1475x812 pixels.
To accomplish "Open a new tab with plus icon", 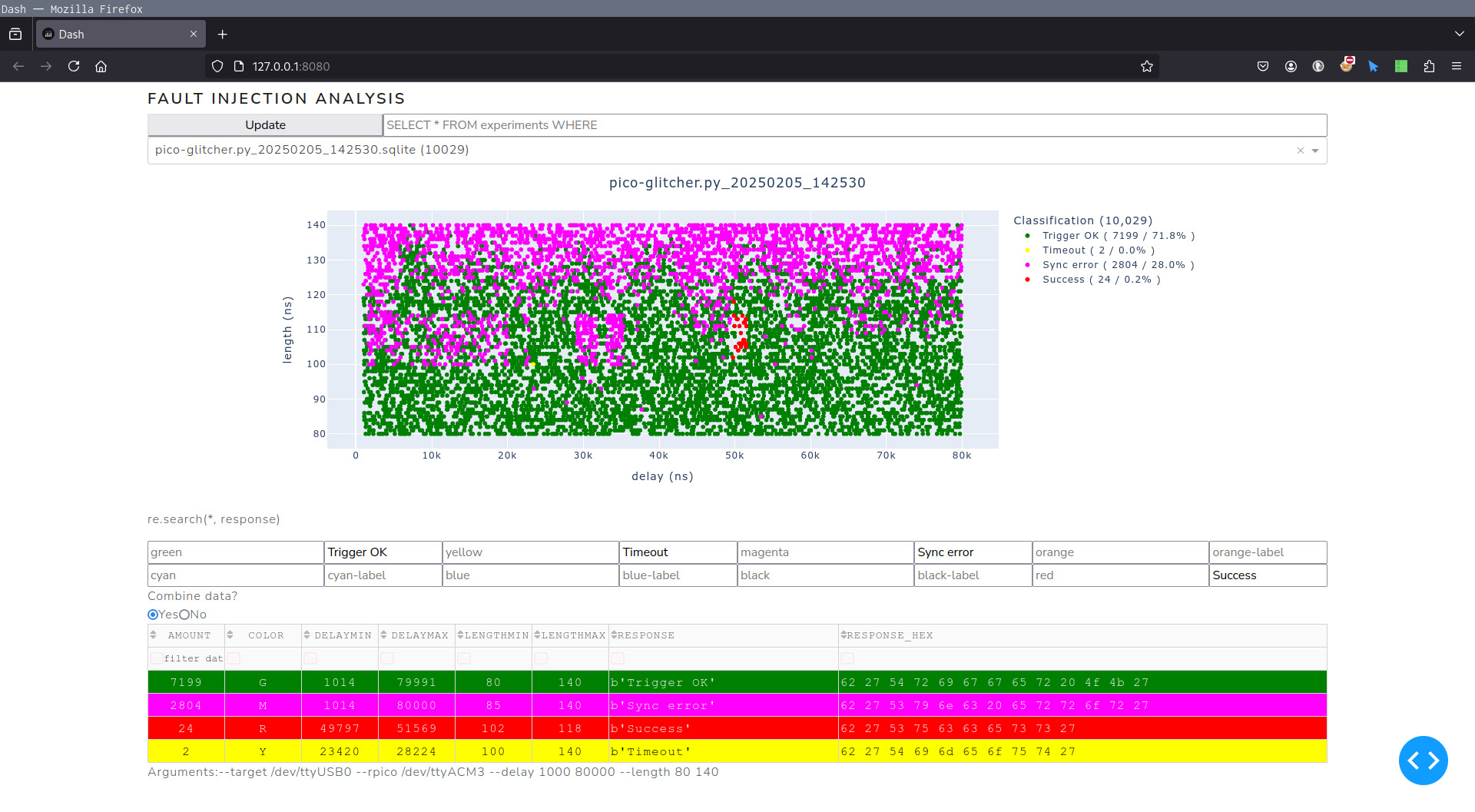I will tap(222, 34).
